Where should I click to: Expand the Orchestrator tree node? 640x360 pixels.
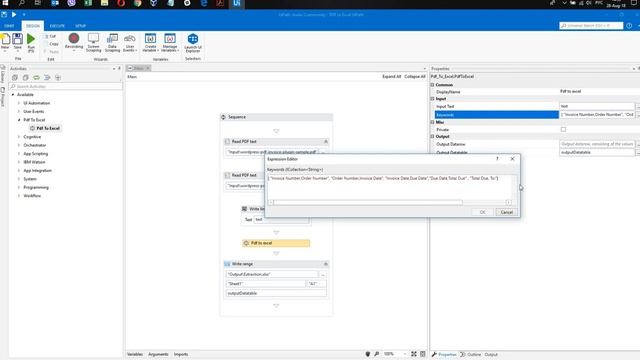(x=19, y=145)
